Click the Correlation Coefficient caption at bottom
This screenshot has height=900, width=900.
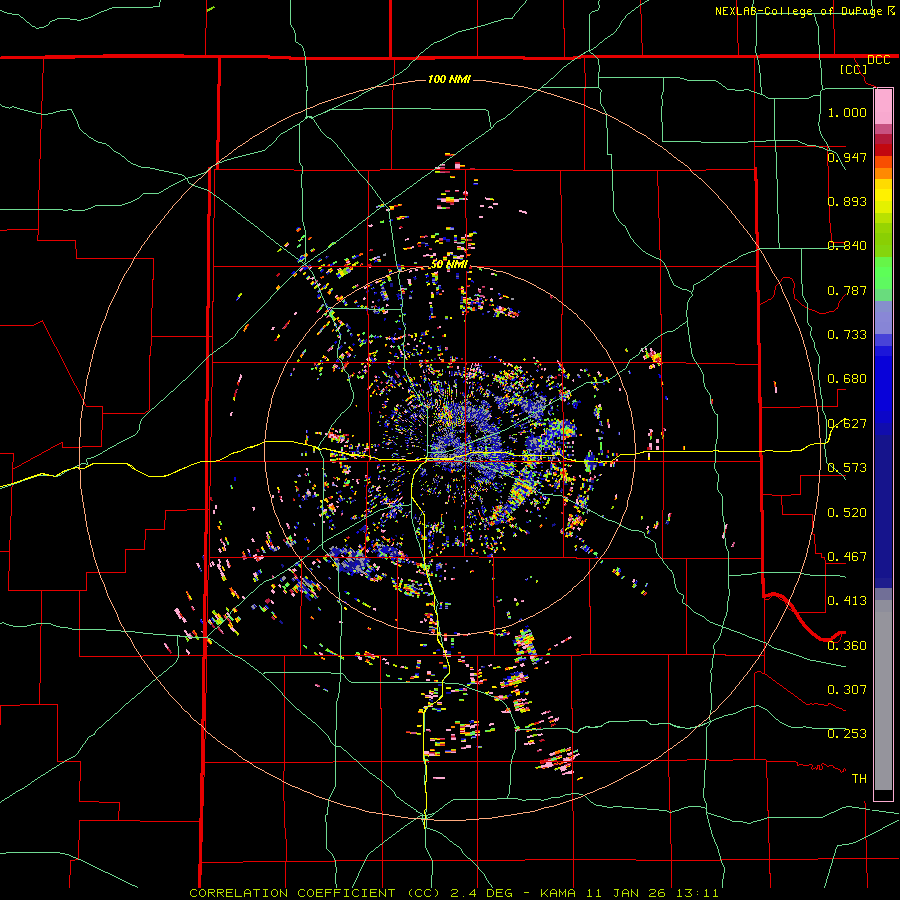453,893
